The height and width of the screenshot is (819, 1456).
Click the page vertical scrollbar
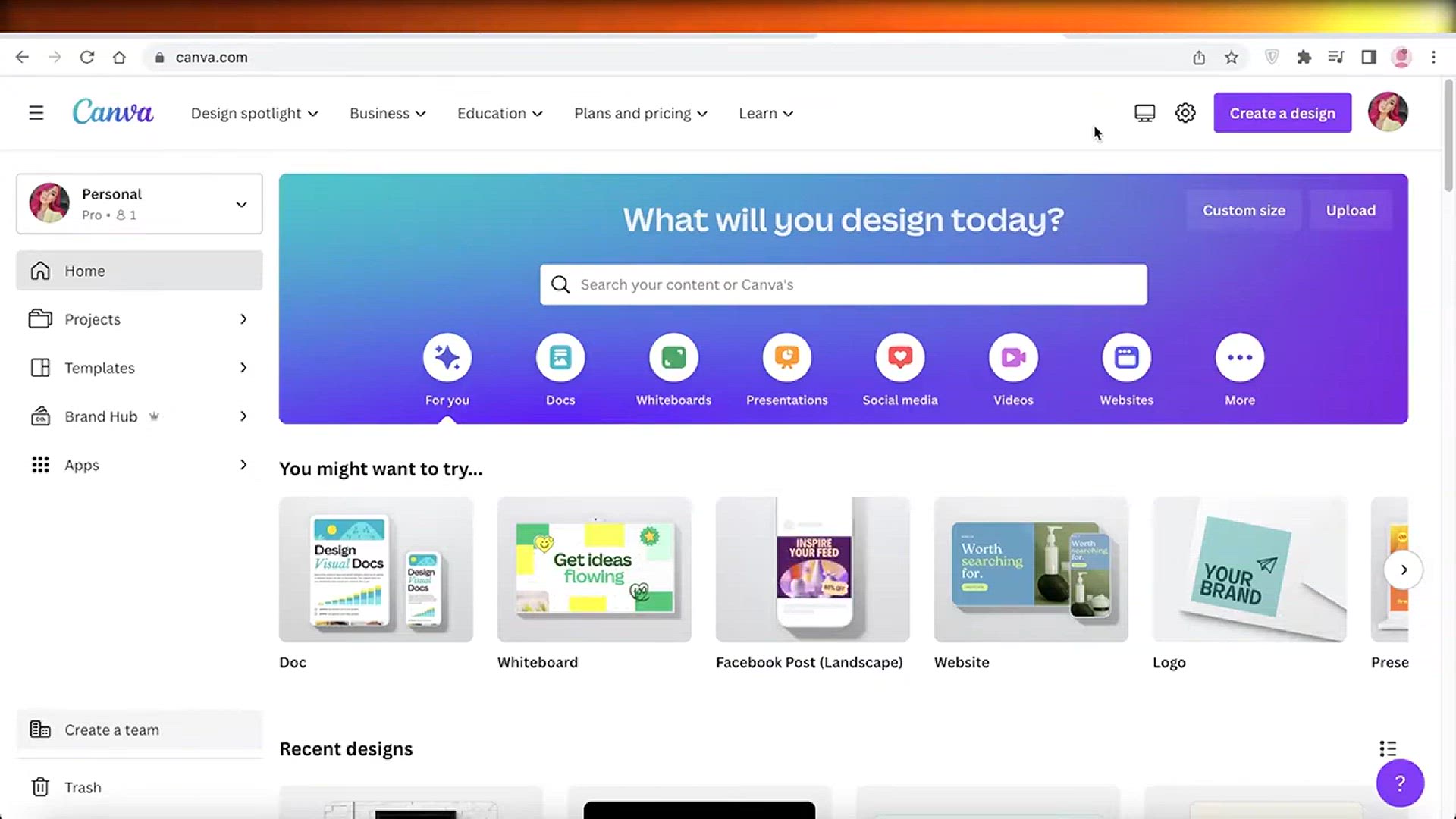1448,136
